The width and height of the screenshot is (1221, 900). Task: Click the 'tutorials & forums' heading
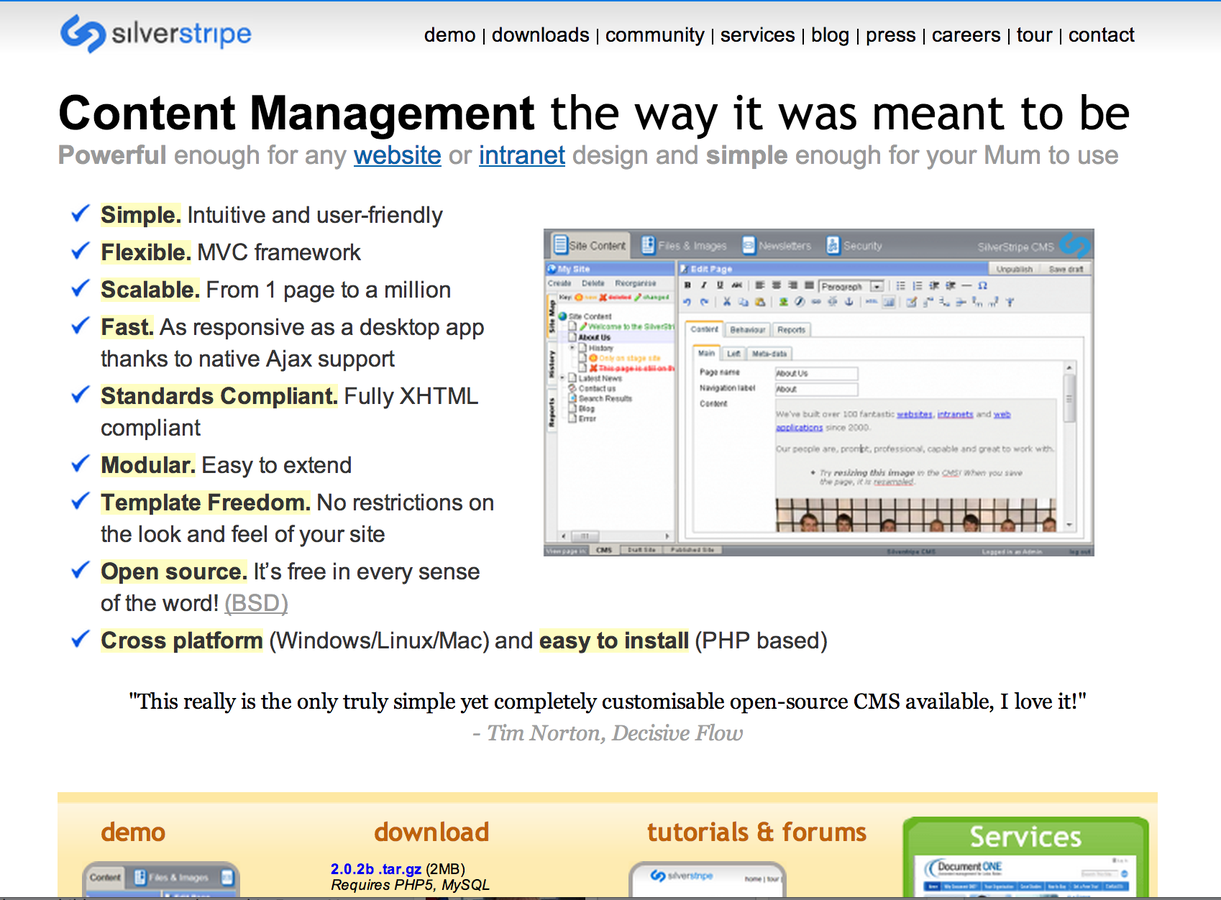click(x=757, y=832)
